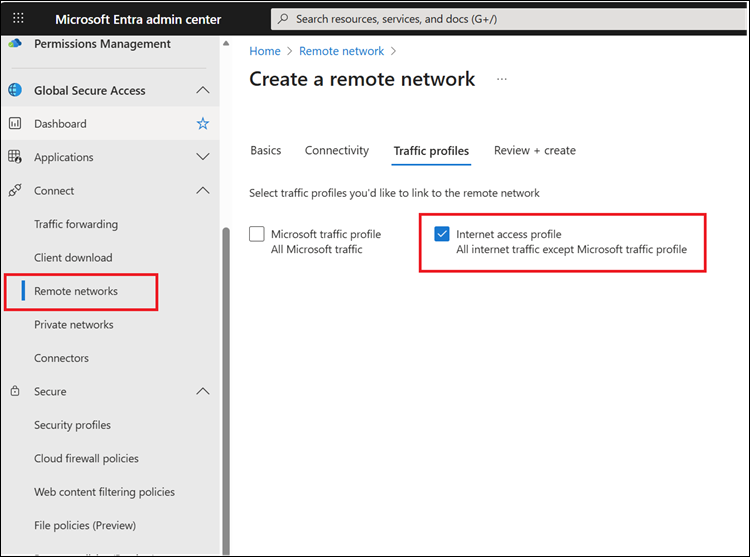
Task: Click the Dashboard icon in sidebar
Action: pos(15,124)
